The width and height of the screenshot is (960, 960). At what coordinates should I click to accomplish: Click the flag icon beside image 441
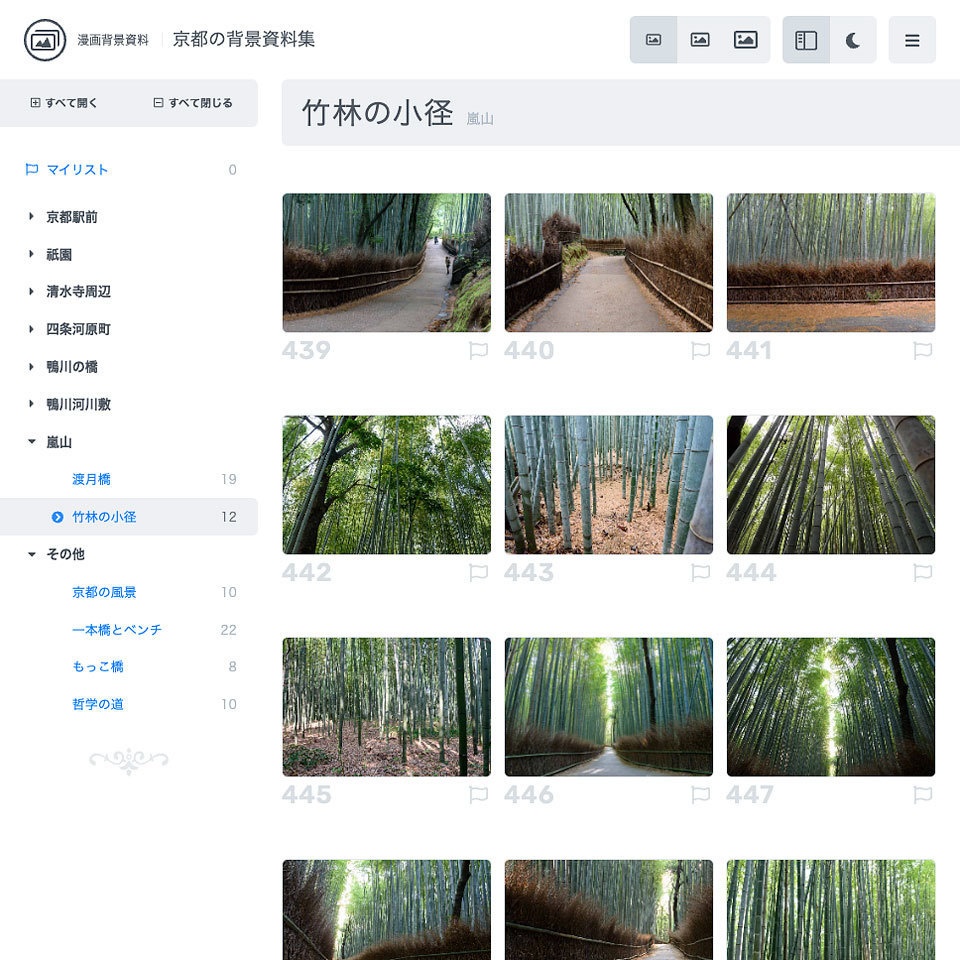point(924,351)
